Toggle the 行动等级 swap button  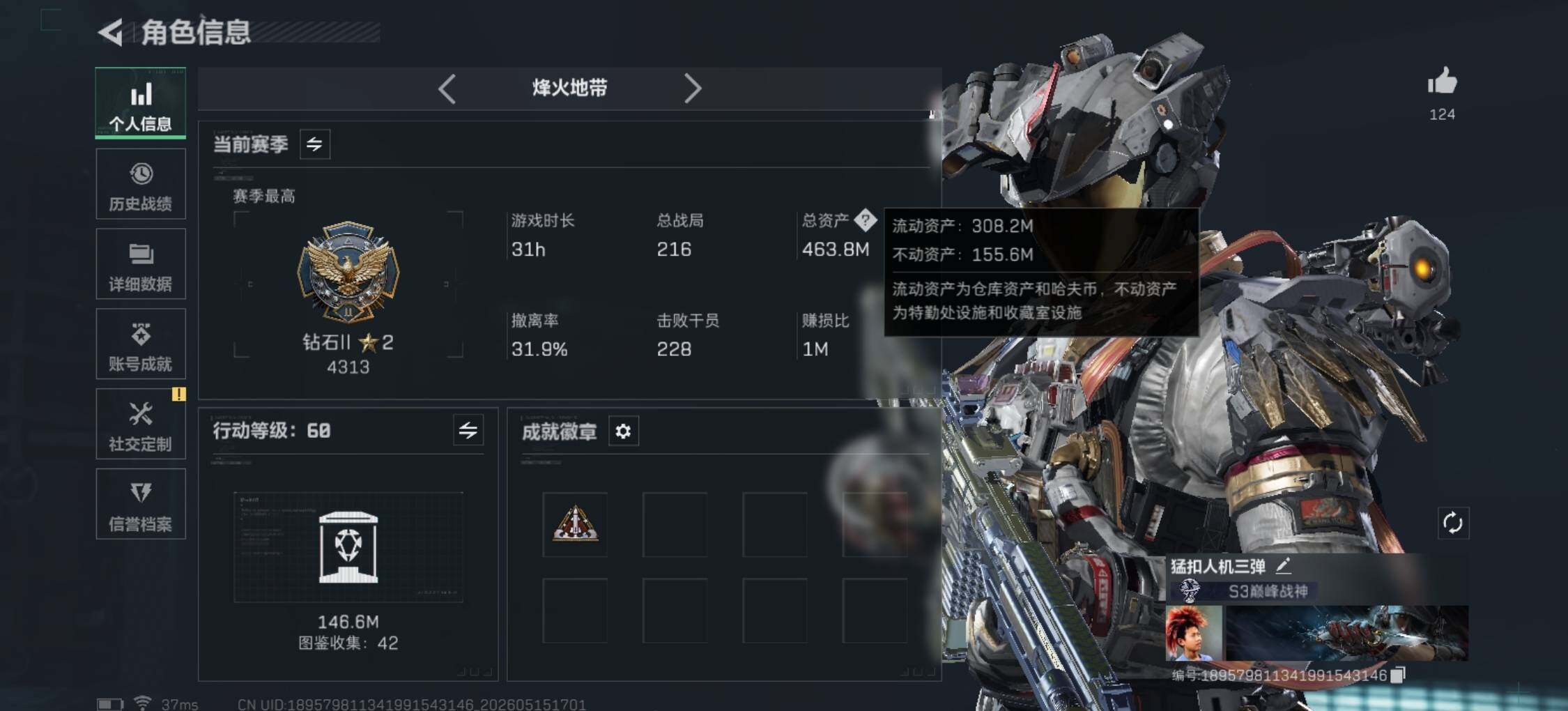click(468, 431)
